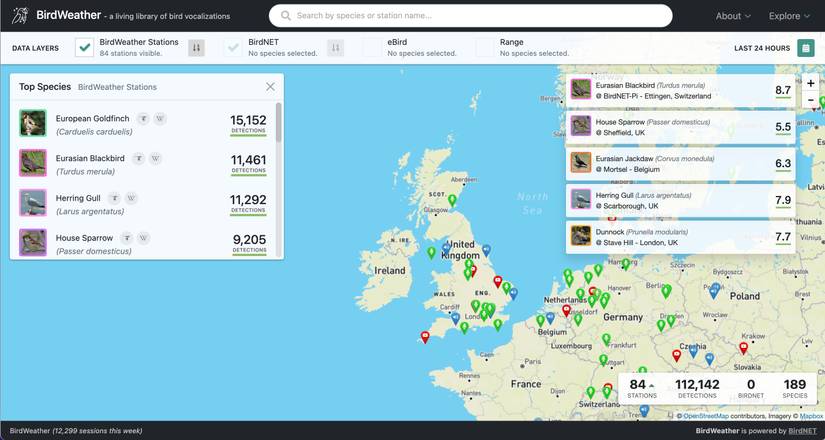Open House Sparrow detection at Sheffield
825x440 pixels.
pyautogui.click(x=680, y=127)
